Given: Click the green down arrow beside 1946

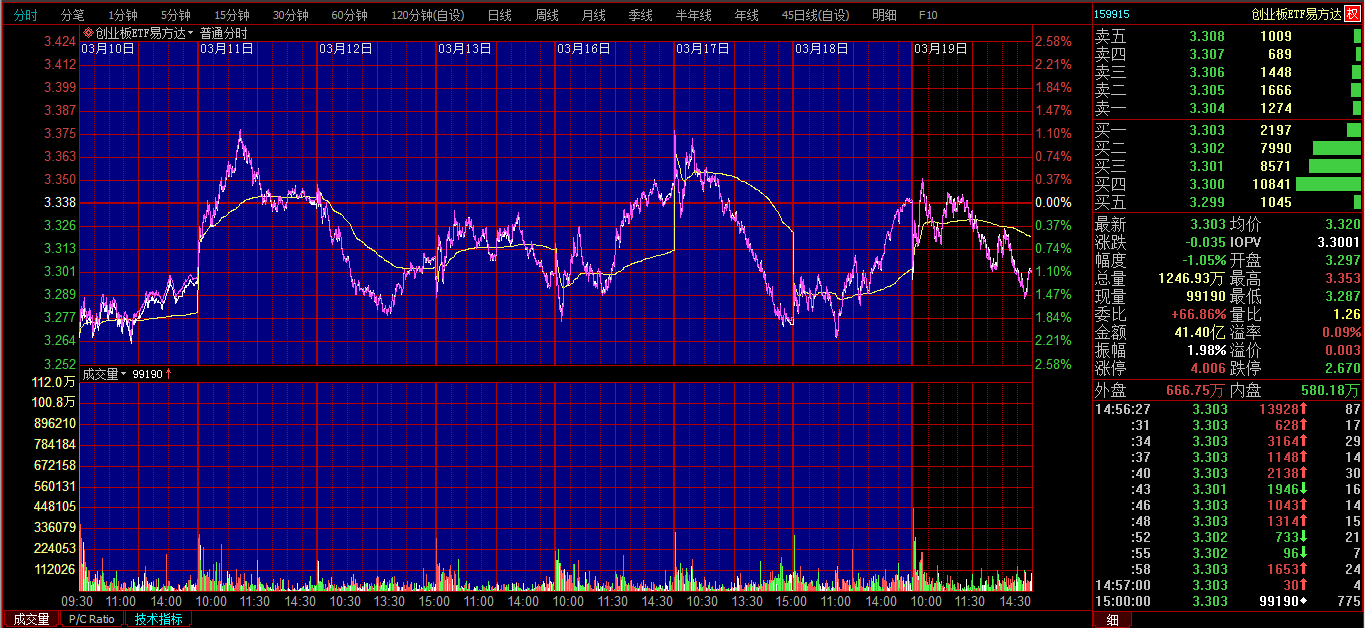Looking at the screenshot, I should pos(1304,489).
